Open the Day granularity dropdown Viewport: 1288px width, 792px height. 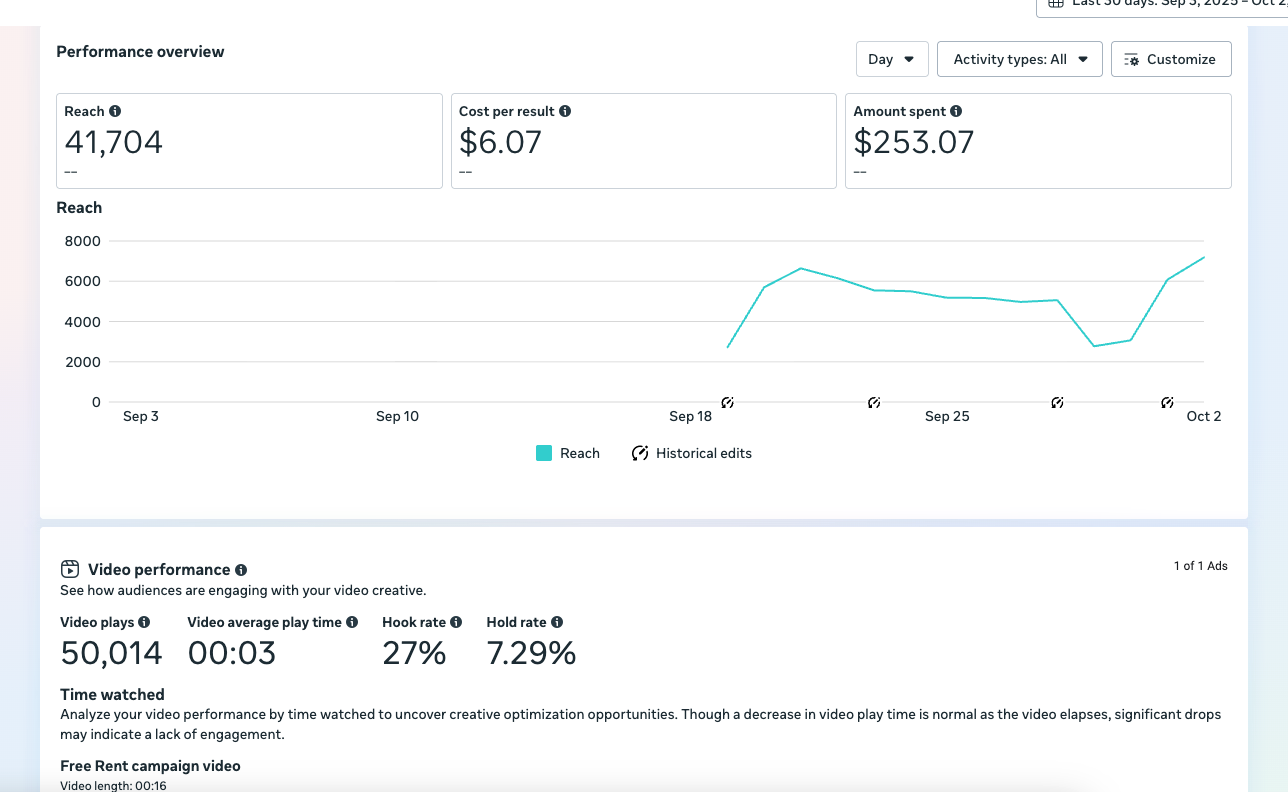click(892, 59)
